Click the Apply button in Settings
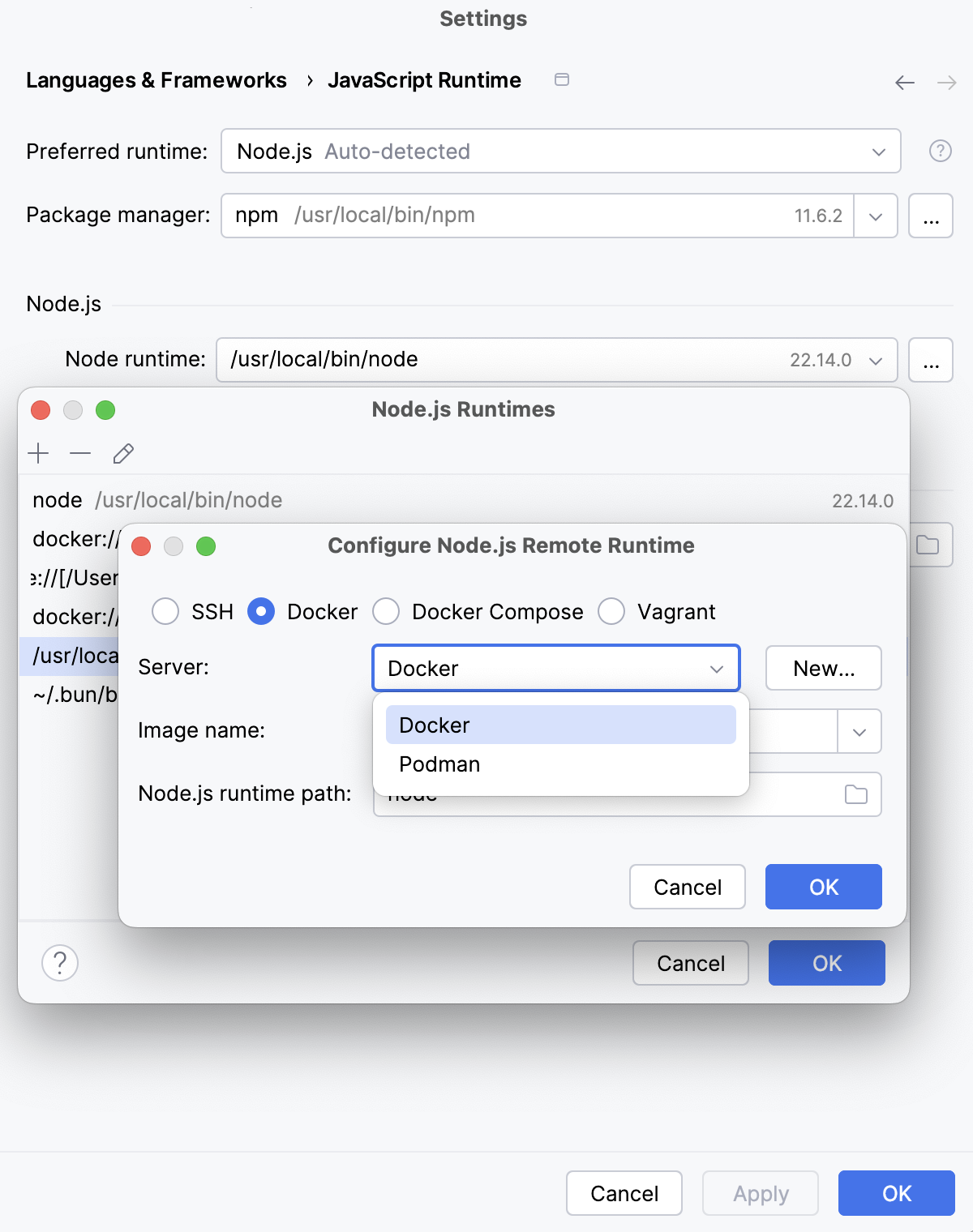 pyautogui.click(x=760, y=1193)
